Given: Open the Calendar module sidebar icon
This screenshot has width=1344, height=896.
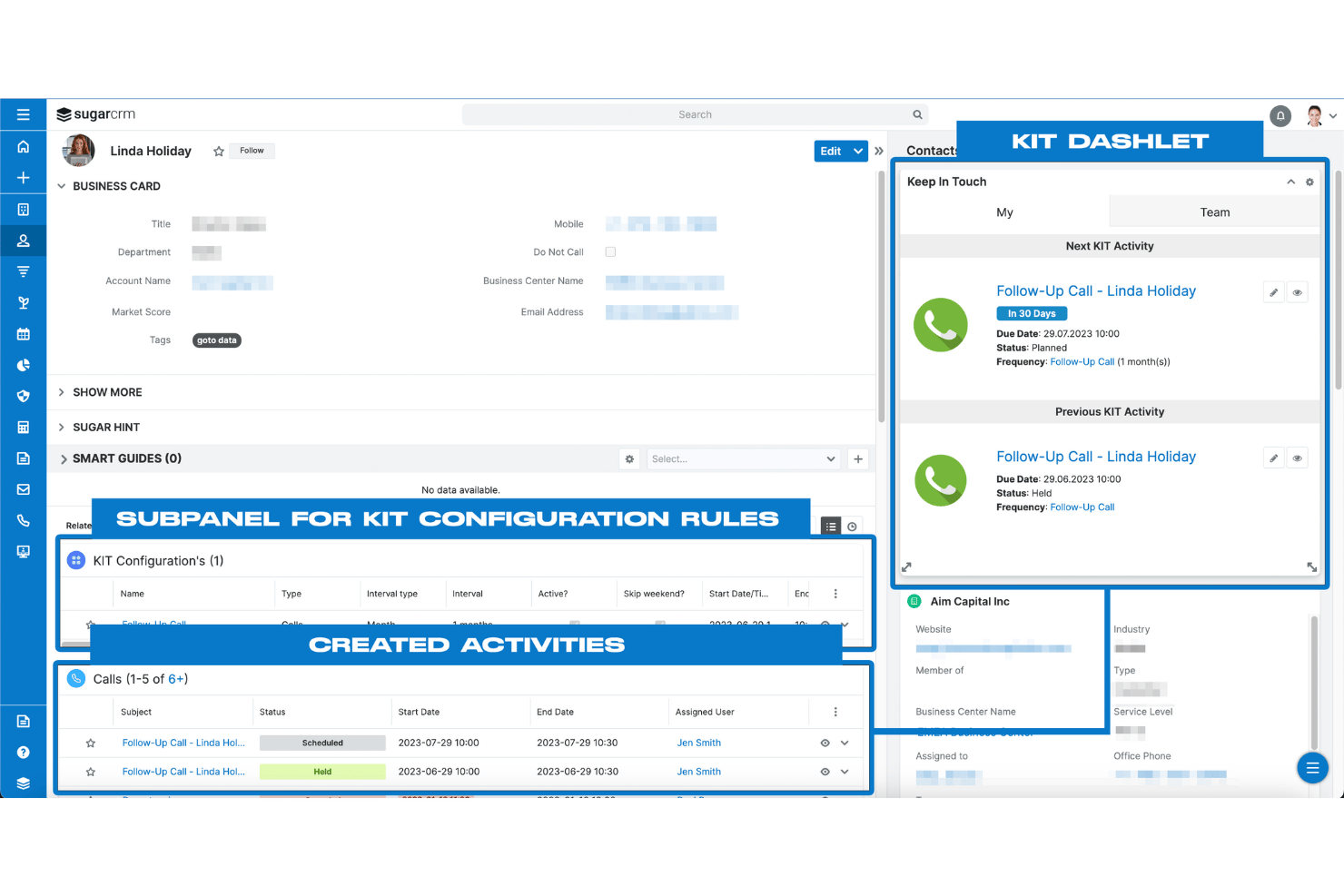Looking at the screenshot, I should 24,334.
